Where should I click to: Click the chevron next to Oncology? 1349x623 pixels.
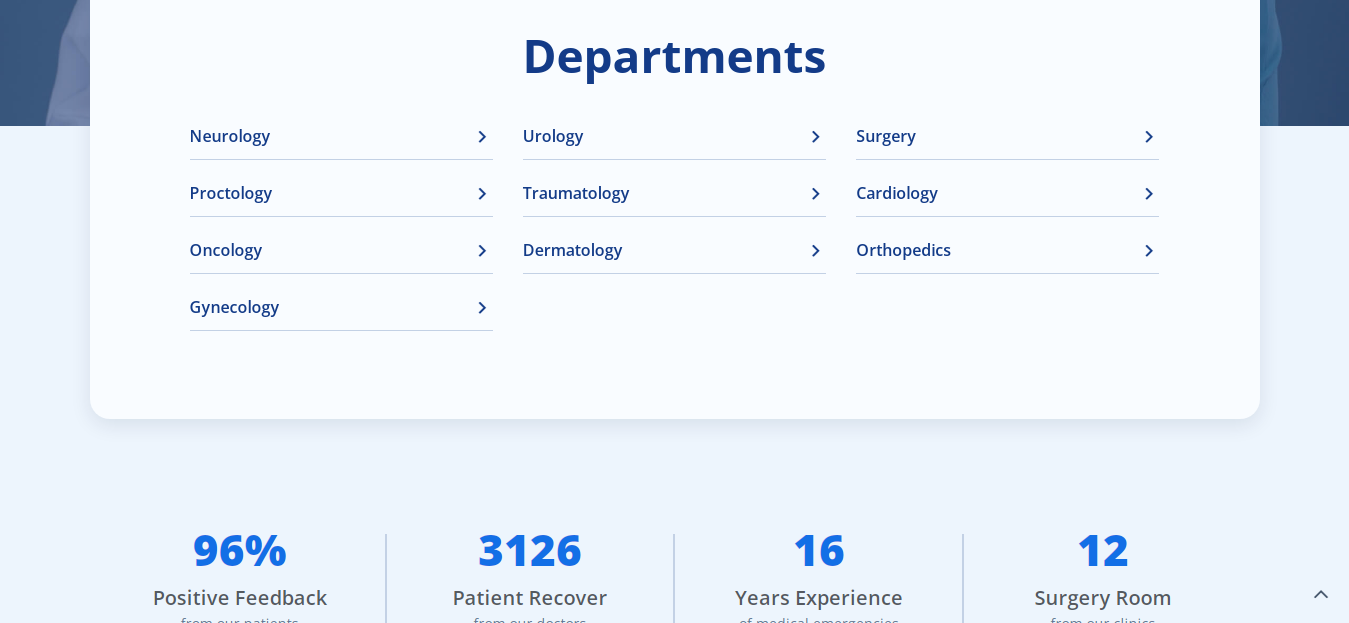(x=482, y=251)
